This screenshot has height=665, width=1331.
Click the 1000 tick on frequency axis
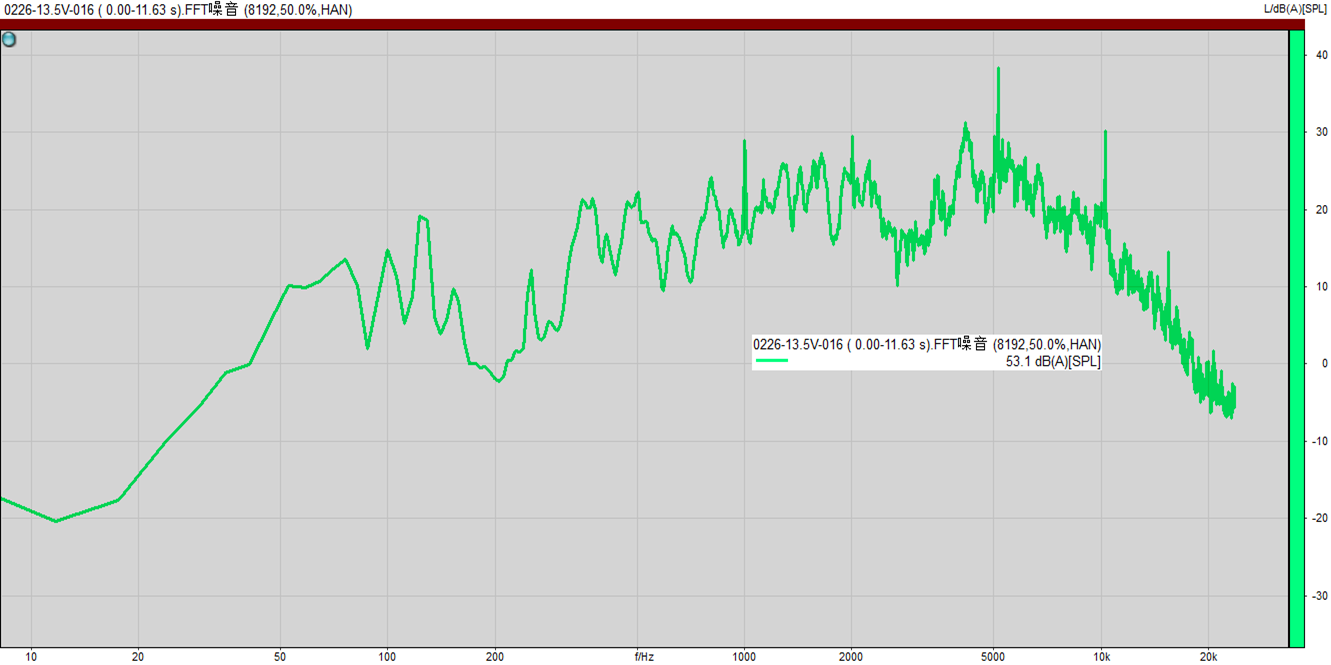pos(744,657)
